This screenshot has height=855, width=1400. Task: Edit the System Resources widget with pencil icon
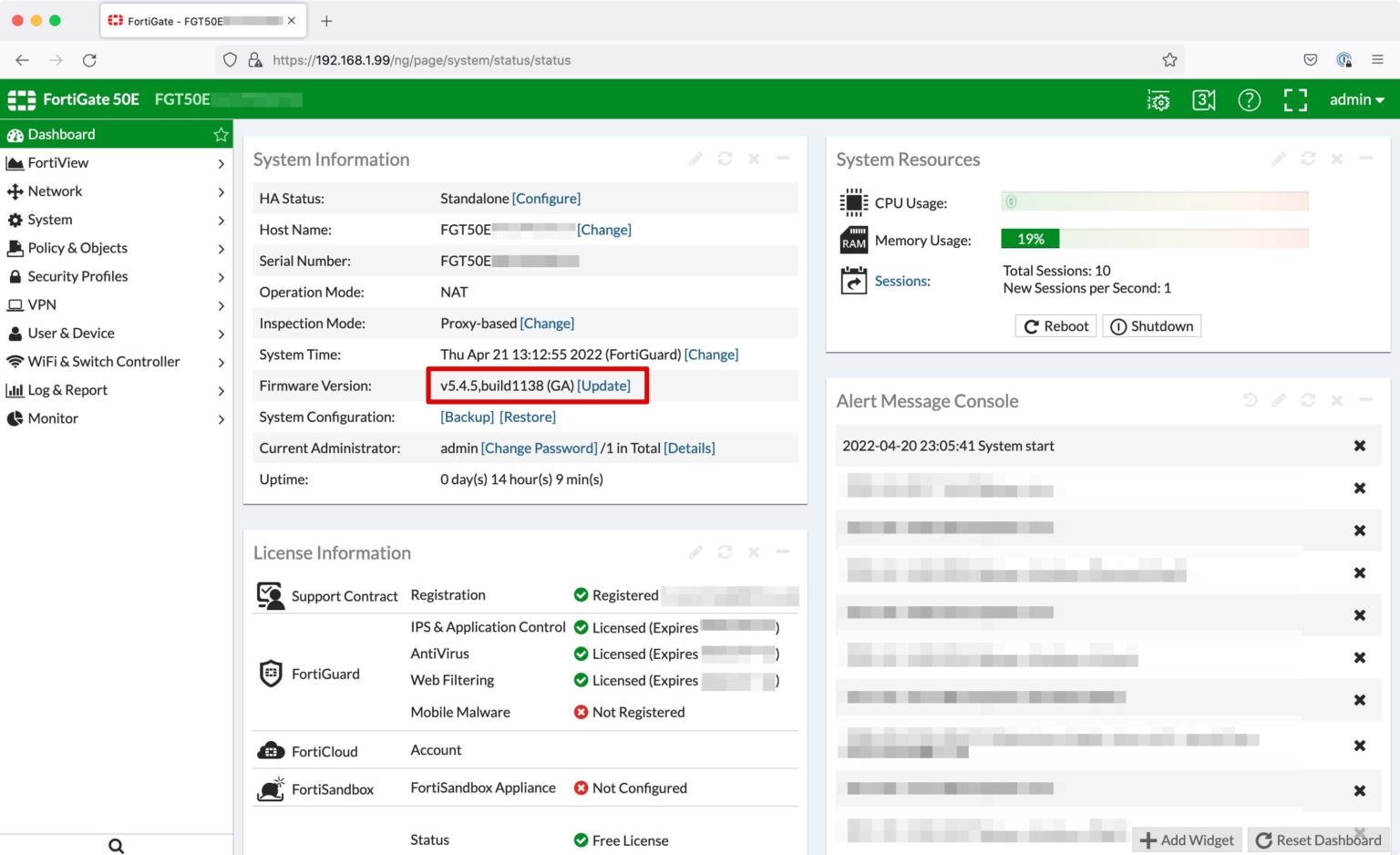1279,159
